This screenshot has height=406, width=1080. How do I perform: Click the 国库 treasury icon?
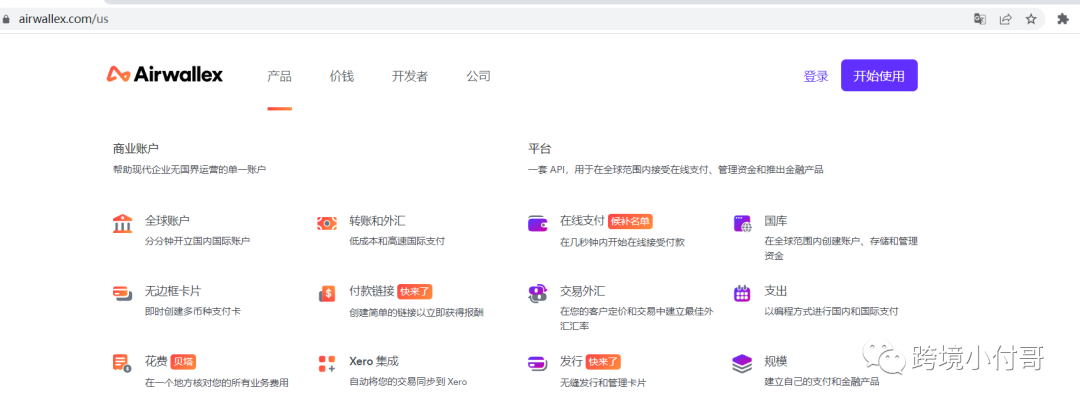click(742, 223)
